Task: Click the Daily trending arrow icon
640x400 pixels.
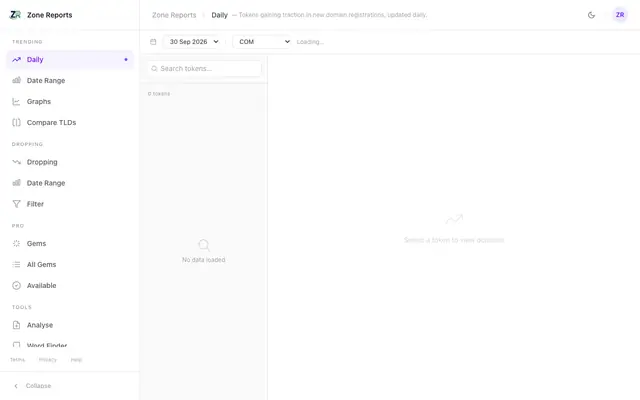Action: [16, 60]
